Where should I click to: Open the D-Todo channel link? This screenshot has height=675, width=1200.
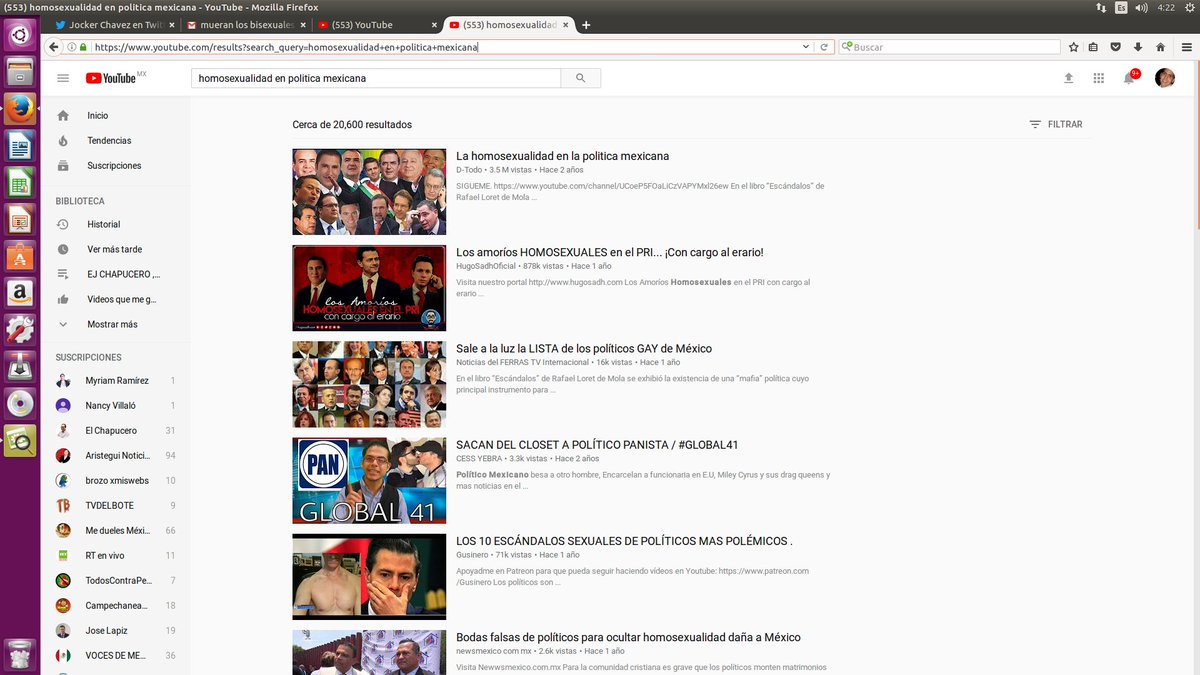(x=470, y=171)
